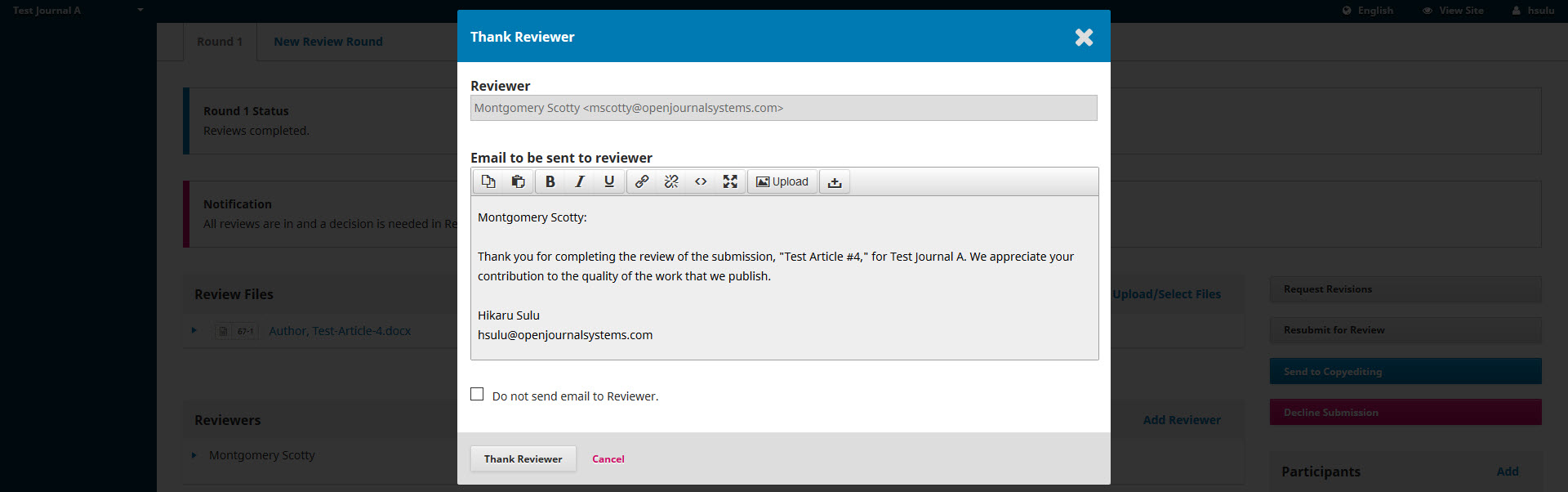Open View Site link in top bar
The width and height of the screenshot is (1568, 492).
pos(1453,11)
